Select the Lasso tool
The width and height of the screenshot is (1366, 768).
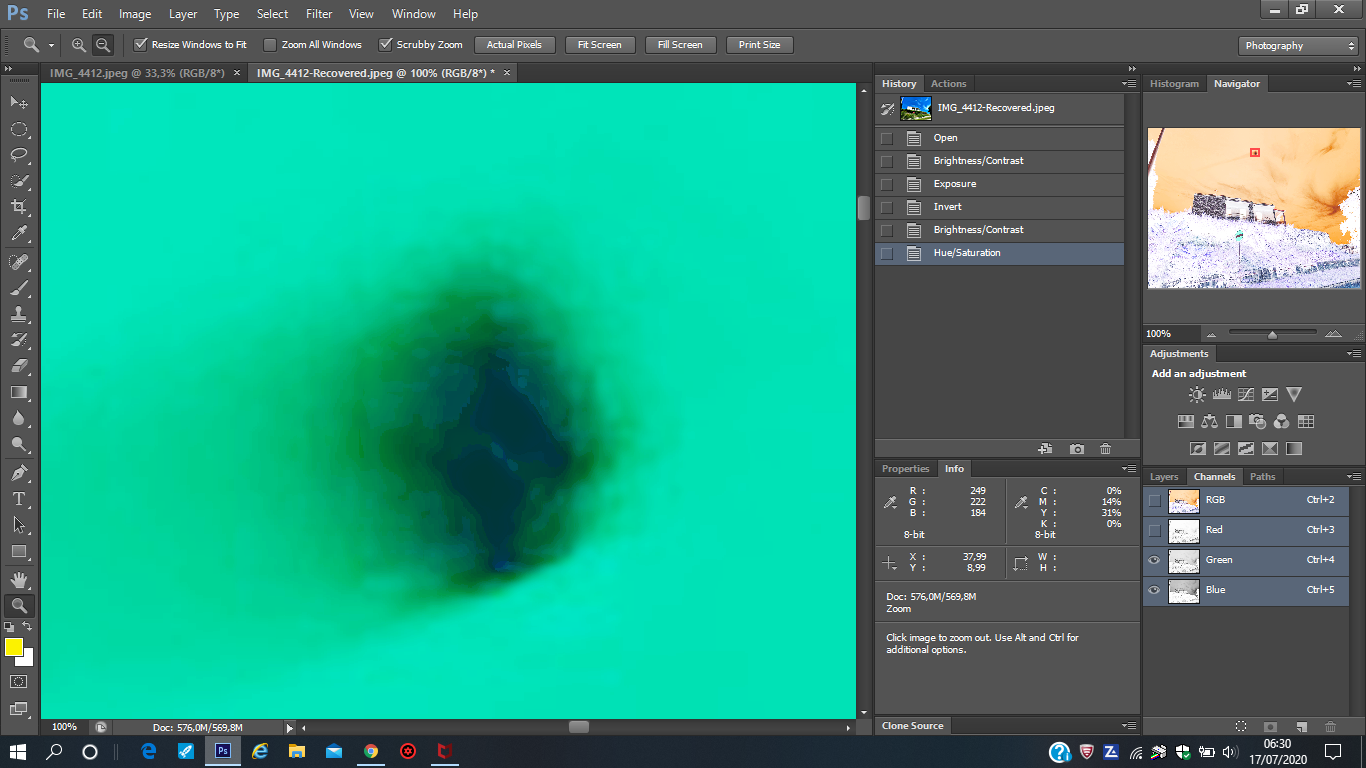(19, 155)
